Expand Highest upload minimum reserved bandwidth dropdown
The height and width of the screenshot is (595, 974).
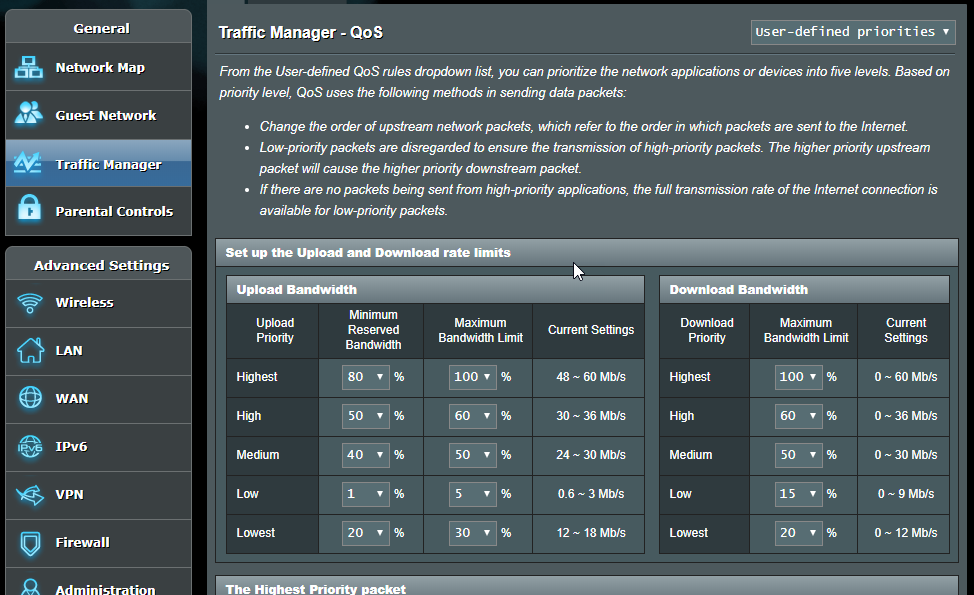pos(366,377)
